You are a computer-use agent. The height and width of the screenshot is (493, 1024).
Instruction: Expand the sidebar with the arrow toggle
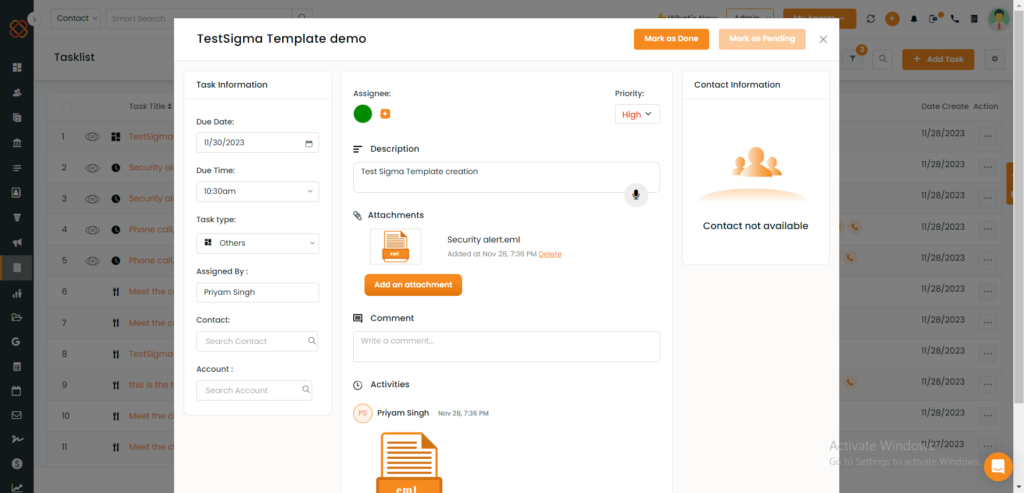[35, 20]
